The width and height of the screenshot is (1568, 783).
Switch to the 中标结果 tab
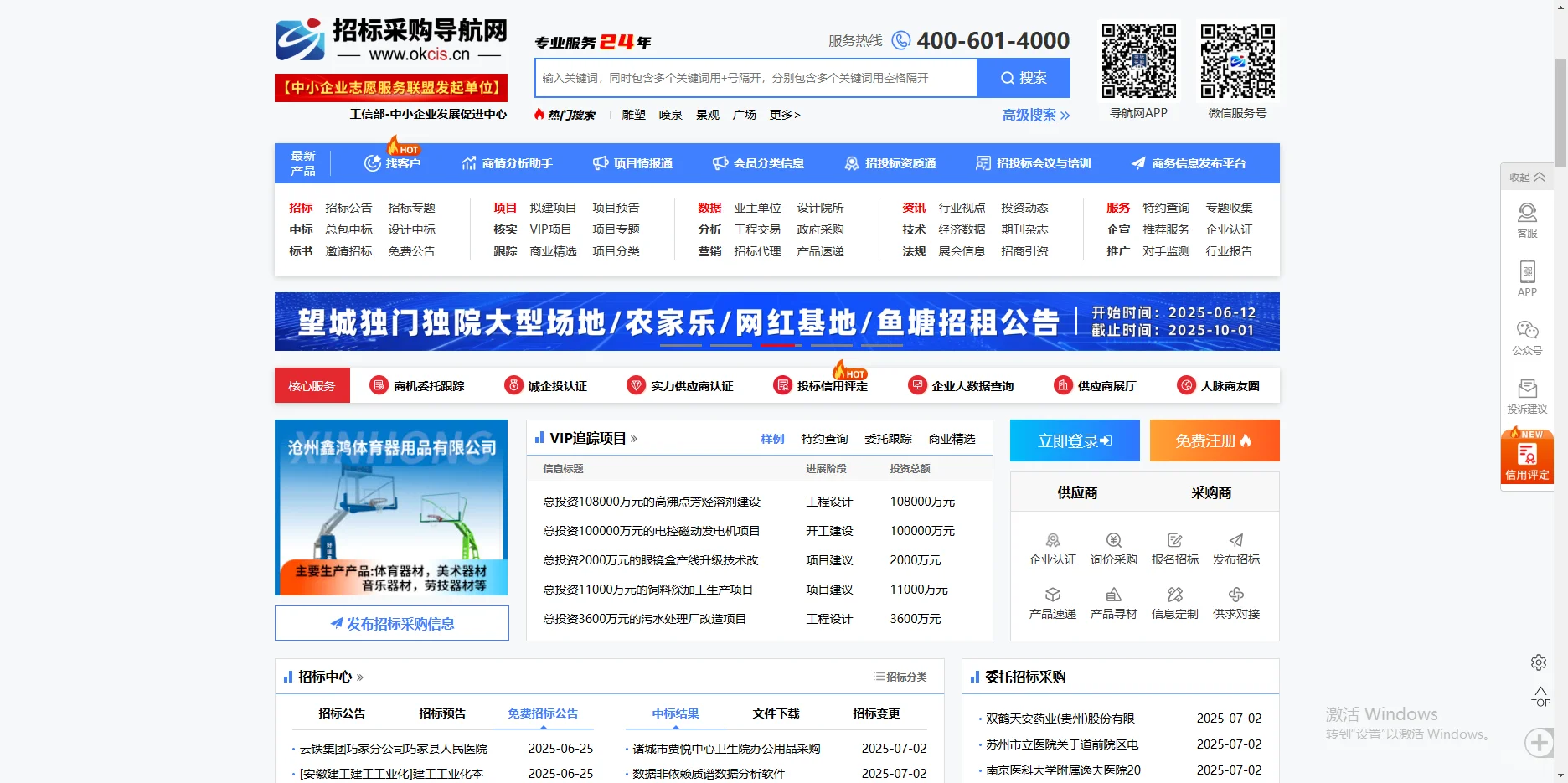pyautogui.click(x=675, y=713)
